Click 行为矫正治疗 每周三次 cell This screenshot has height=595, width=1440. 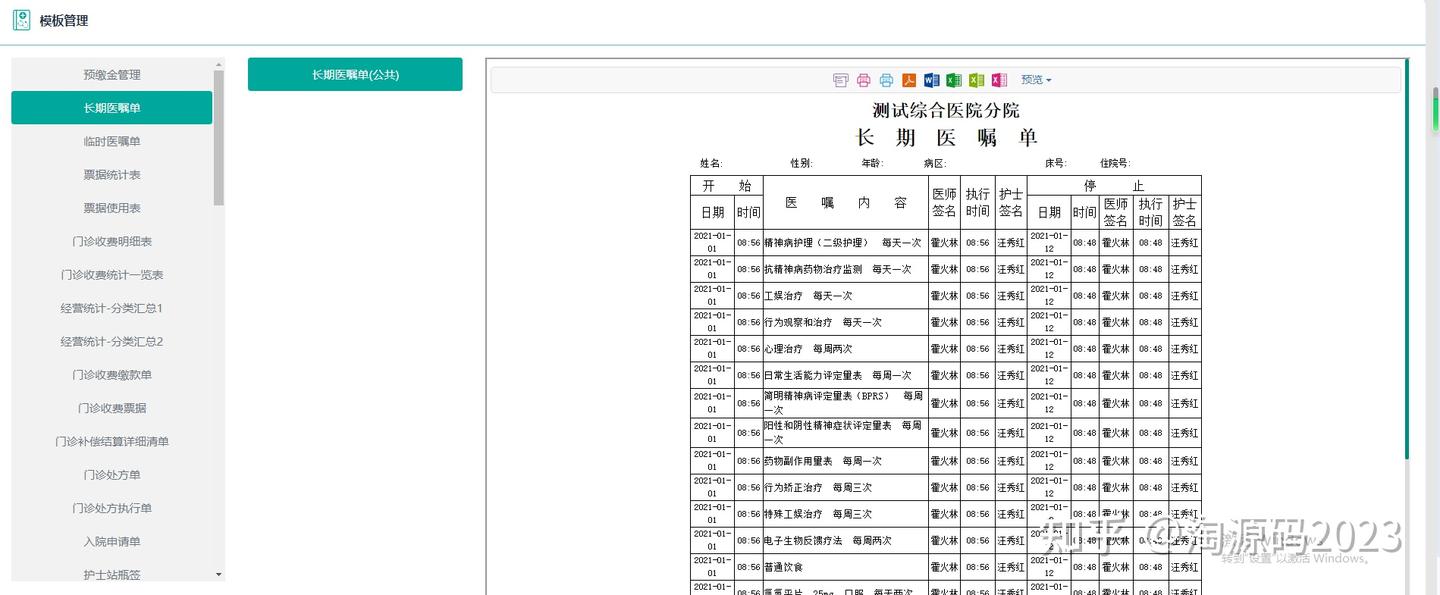[x=846, y=488]
